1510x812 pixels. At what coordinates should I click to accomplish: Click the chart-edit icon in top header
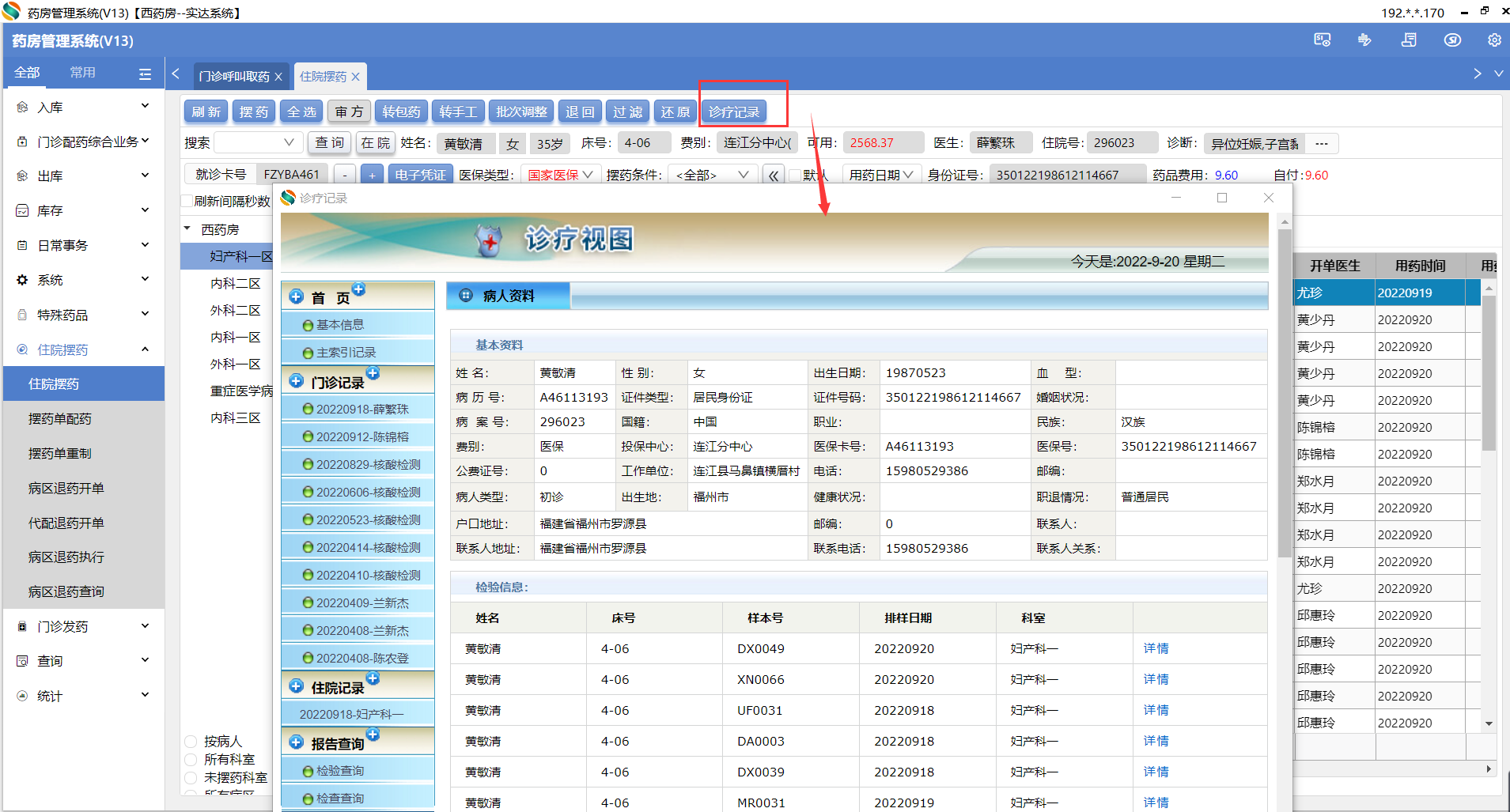coord(1364,40)
